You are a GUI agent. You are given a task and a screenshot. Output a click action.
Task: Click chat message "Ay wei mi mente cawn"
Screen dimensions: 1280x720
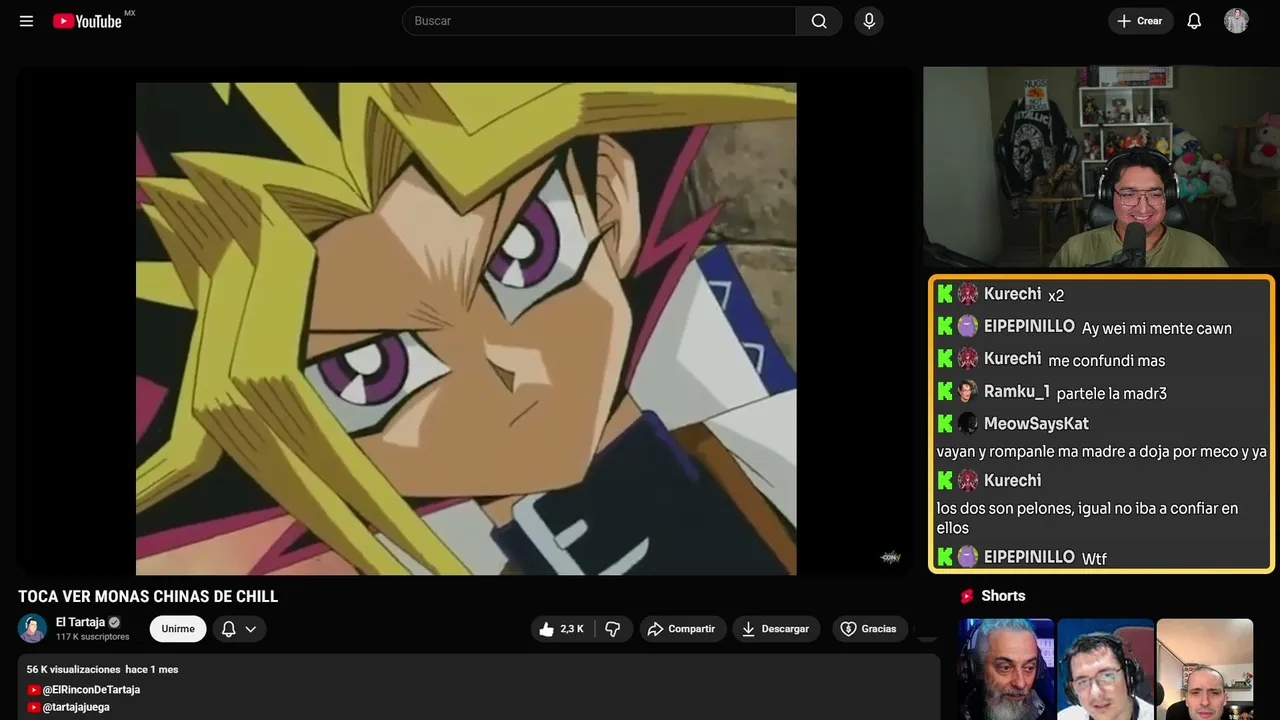click(x=1157, y=328)
